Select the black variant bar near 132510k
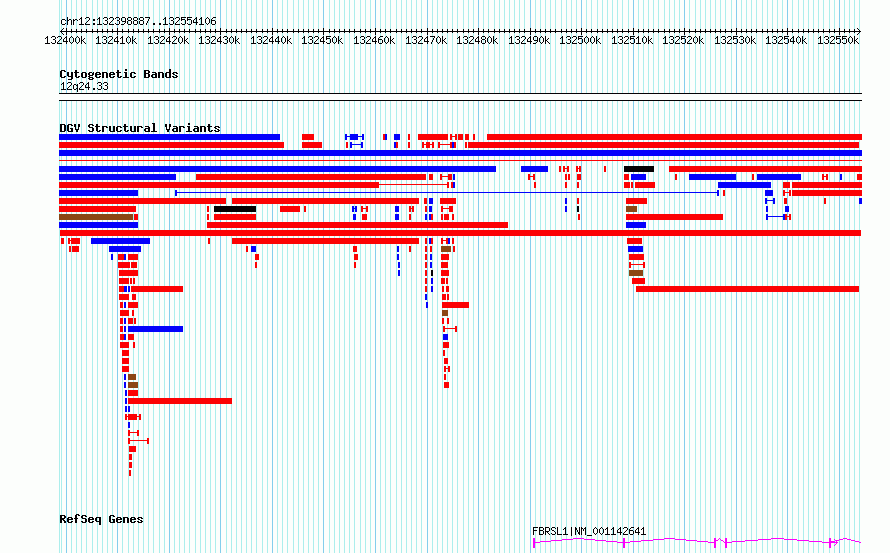The width and height of the screenshot is (890, 553). pyautogui.click(x=639, y=169)
